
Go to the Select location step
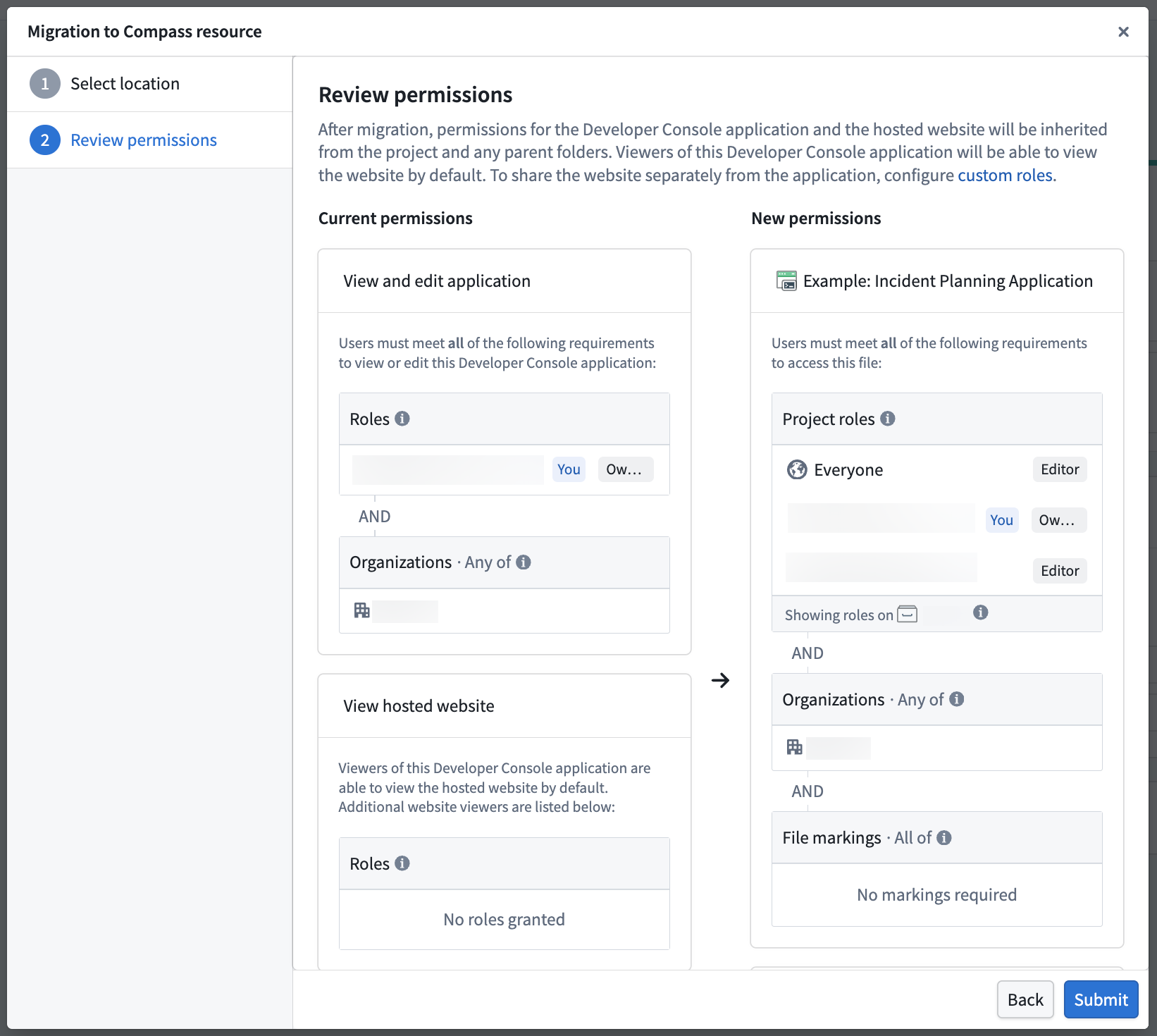tap(125, 83)
